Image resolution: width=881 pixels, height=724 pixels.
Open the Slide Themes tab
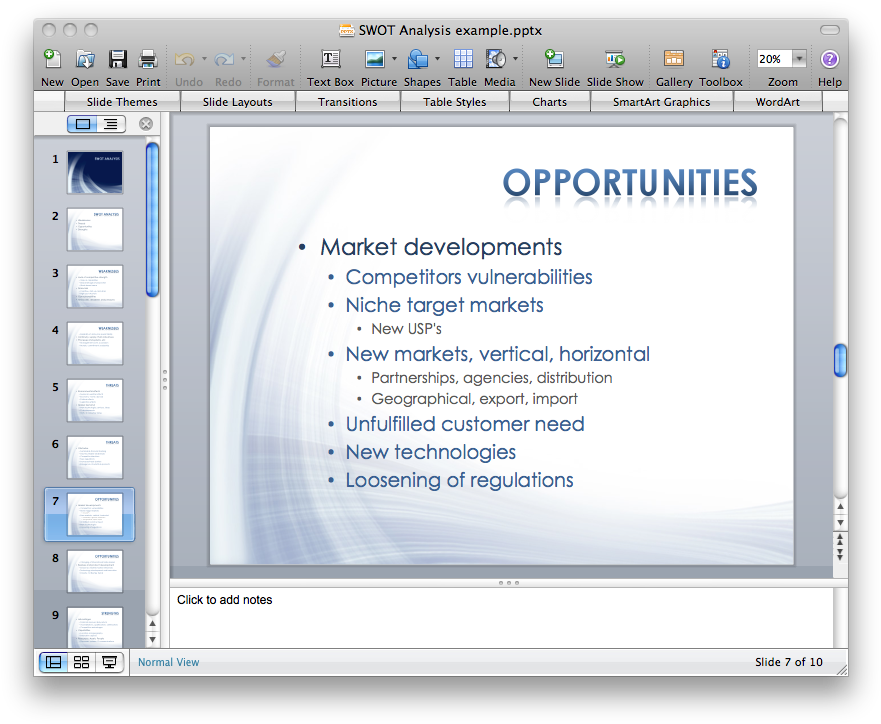pyautogui.click(x=123, y=102)
